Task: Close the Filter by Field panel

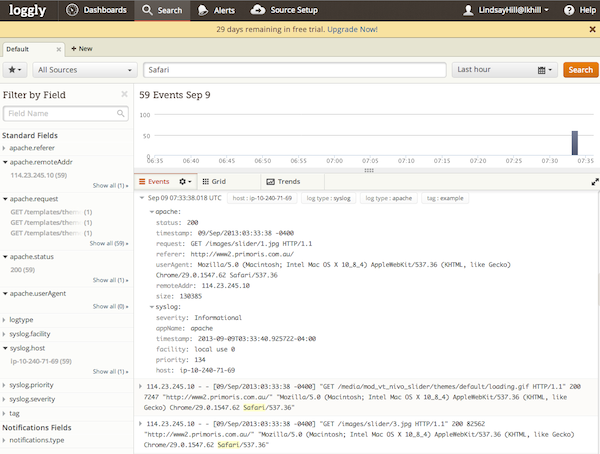Action: tap(124, 94)
